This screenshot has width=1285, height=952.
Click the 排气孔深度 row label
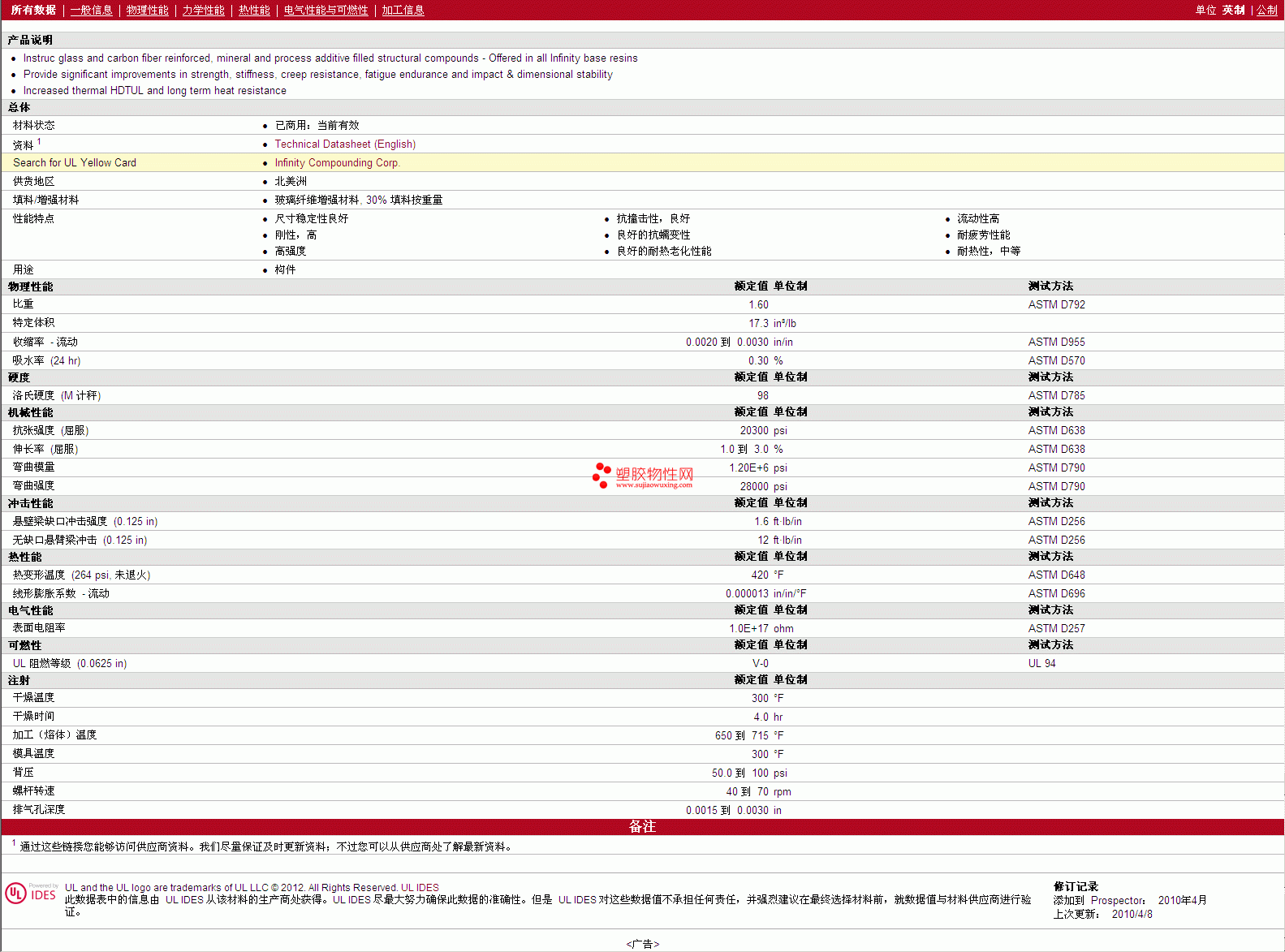coord(39,810)
